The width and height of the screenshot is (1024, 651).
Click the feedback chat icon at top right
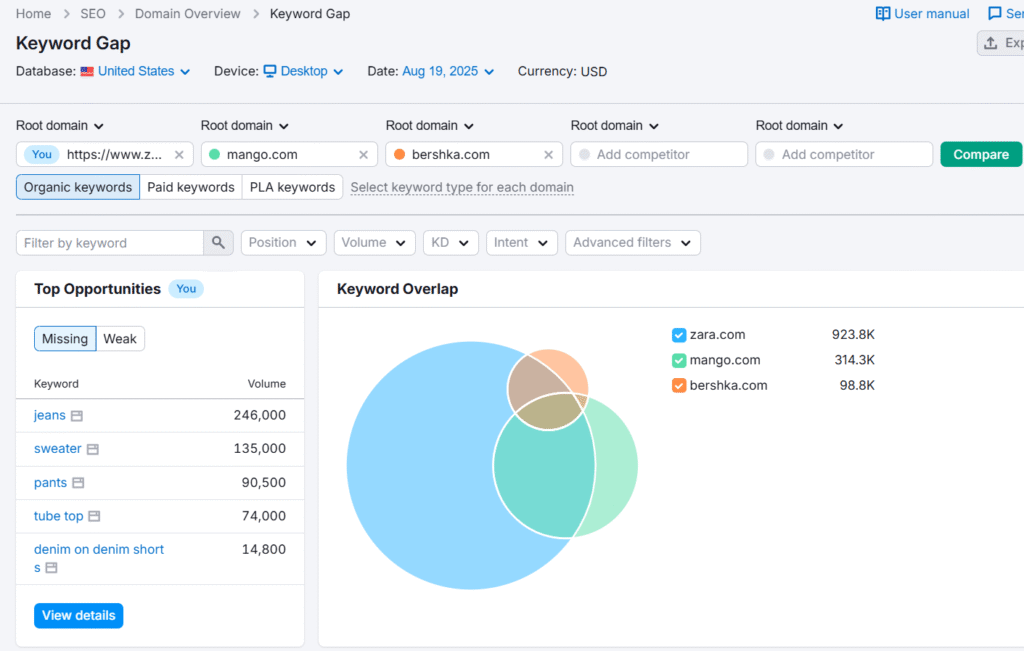tap(995, 14)
